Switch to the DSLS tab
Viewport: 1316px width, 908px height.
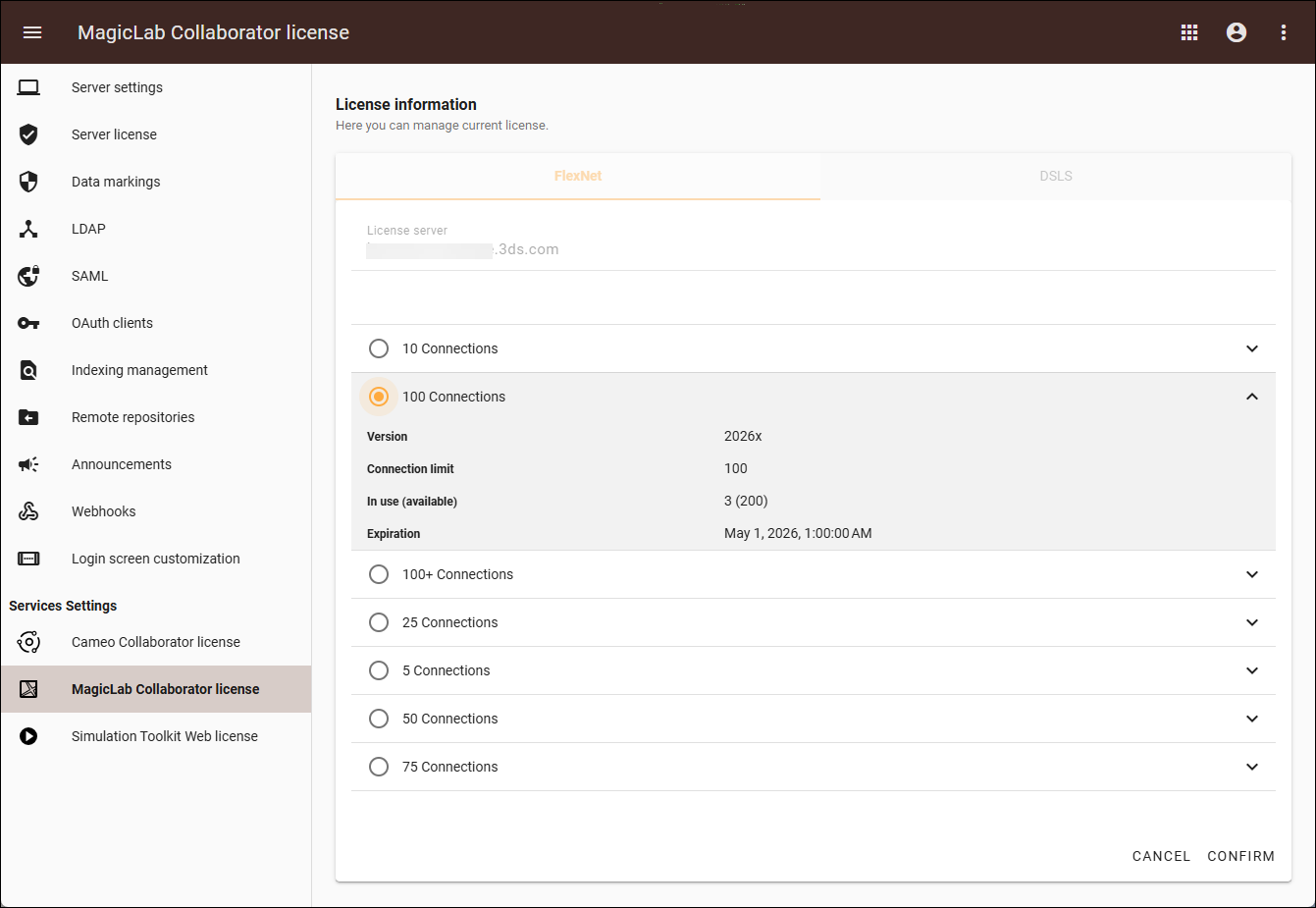point(1056,177)
